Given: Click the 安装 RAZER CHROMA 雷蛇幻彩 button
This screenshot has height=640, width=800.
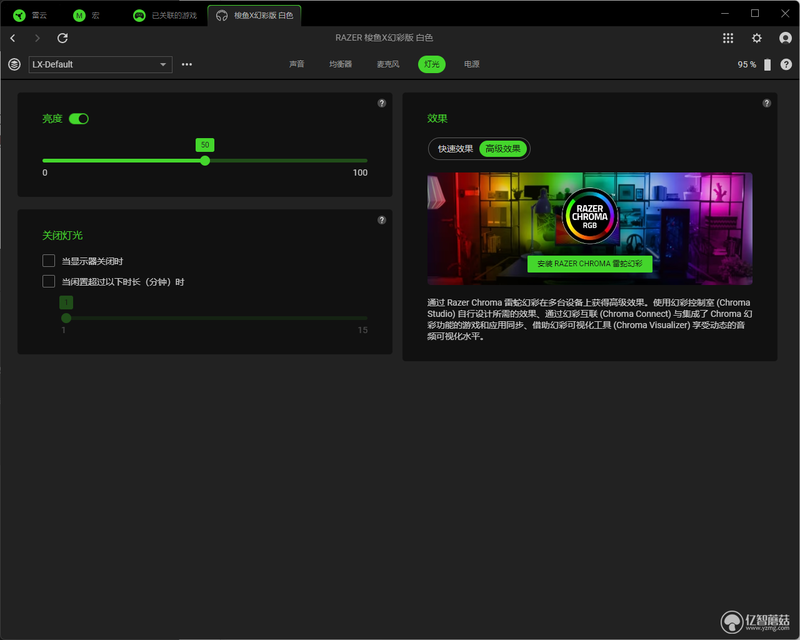Looking at the screenshot, I should coord(589,264).
